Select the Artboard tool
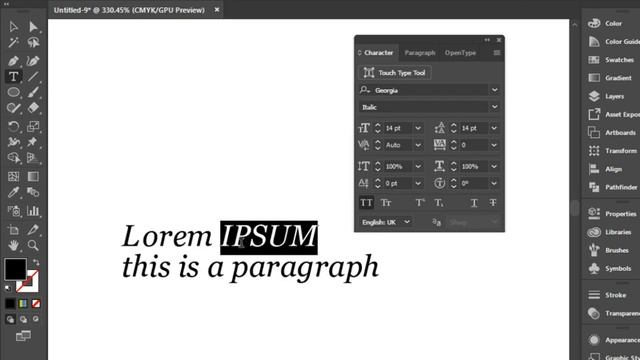Screen dimensions: 640x360 pos(13,230)
